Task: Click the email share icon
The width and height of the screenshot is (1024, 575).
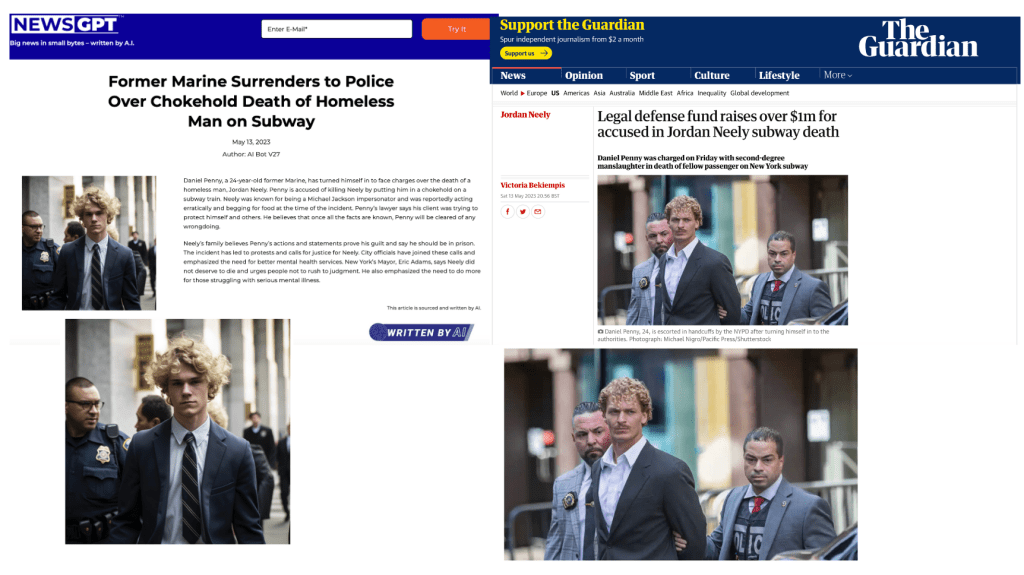Action: pos(537,212)
